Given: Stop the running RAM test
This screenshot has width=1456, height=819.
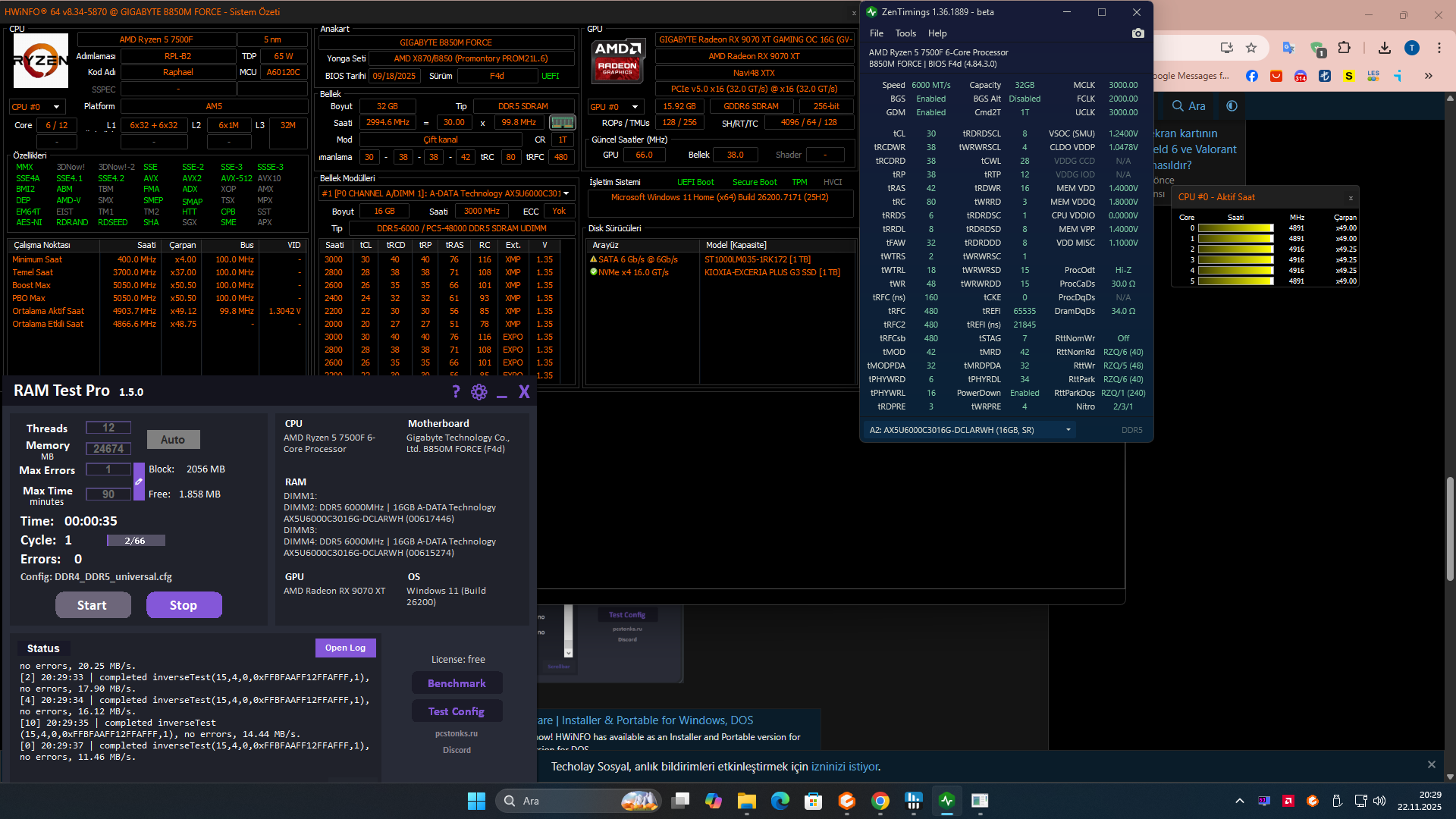Looking at the screenshot, I should pyautogui.click(x=184, y=605).
